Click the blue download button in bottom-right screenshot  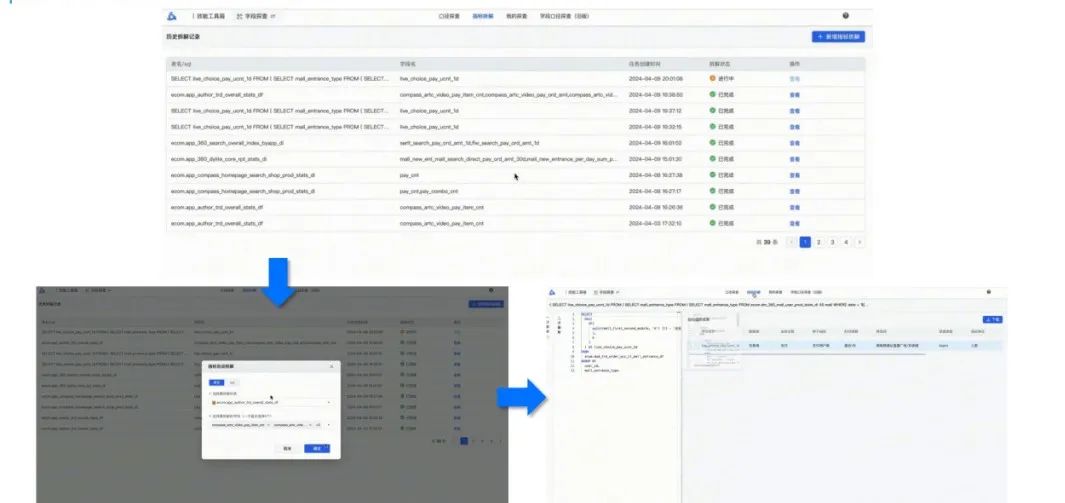[992, 319]
